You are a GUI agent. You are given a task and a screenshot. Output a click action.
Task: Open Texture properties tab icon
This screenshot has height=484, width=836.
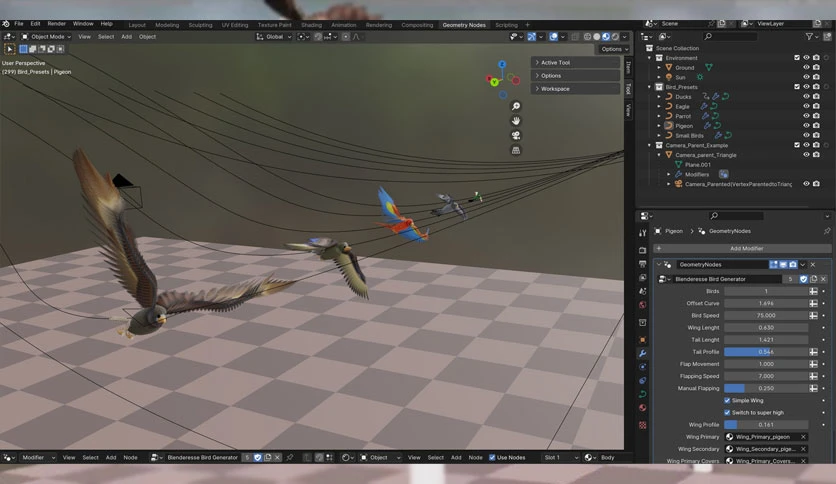[x=642, y=425]
